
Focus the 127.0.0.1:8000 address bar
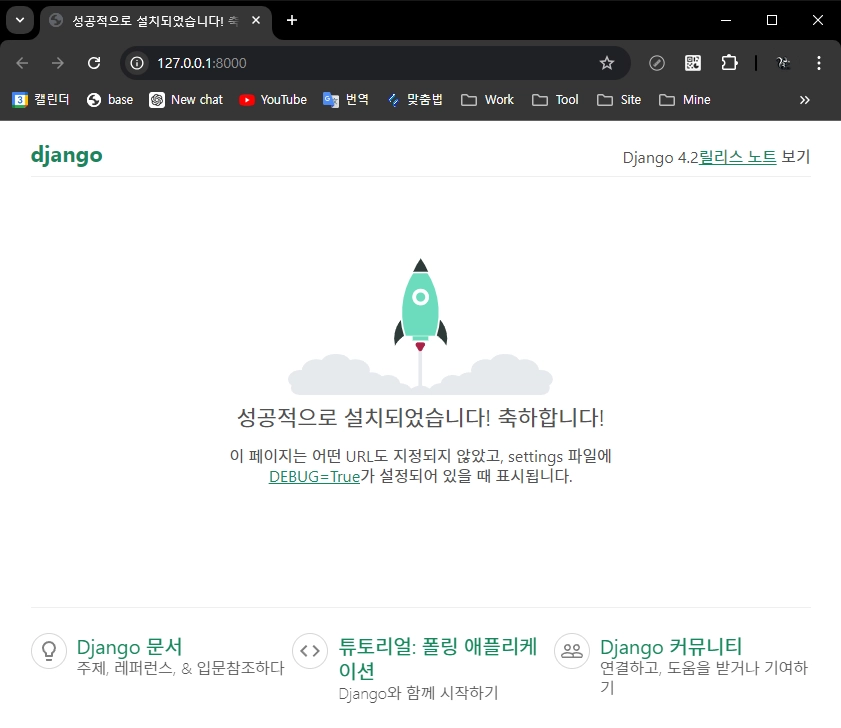(x=375, y=63)
